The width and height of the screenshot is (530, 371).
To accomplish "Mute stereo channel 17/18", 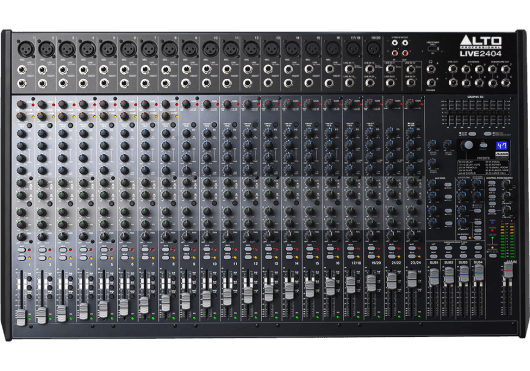I will pos(351,249).
